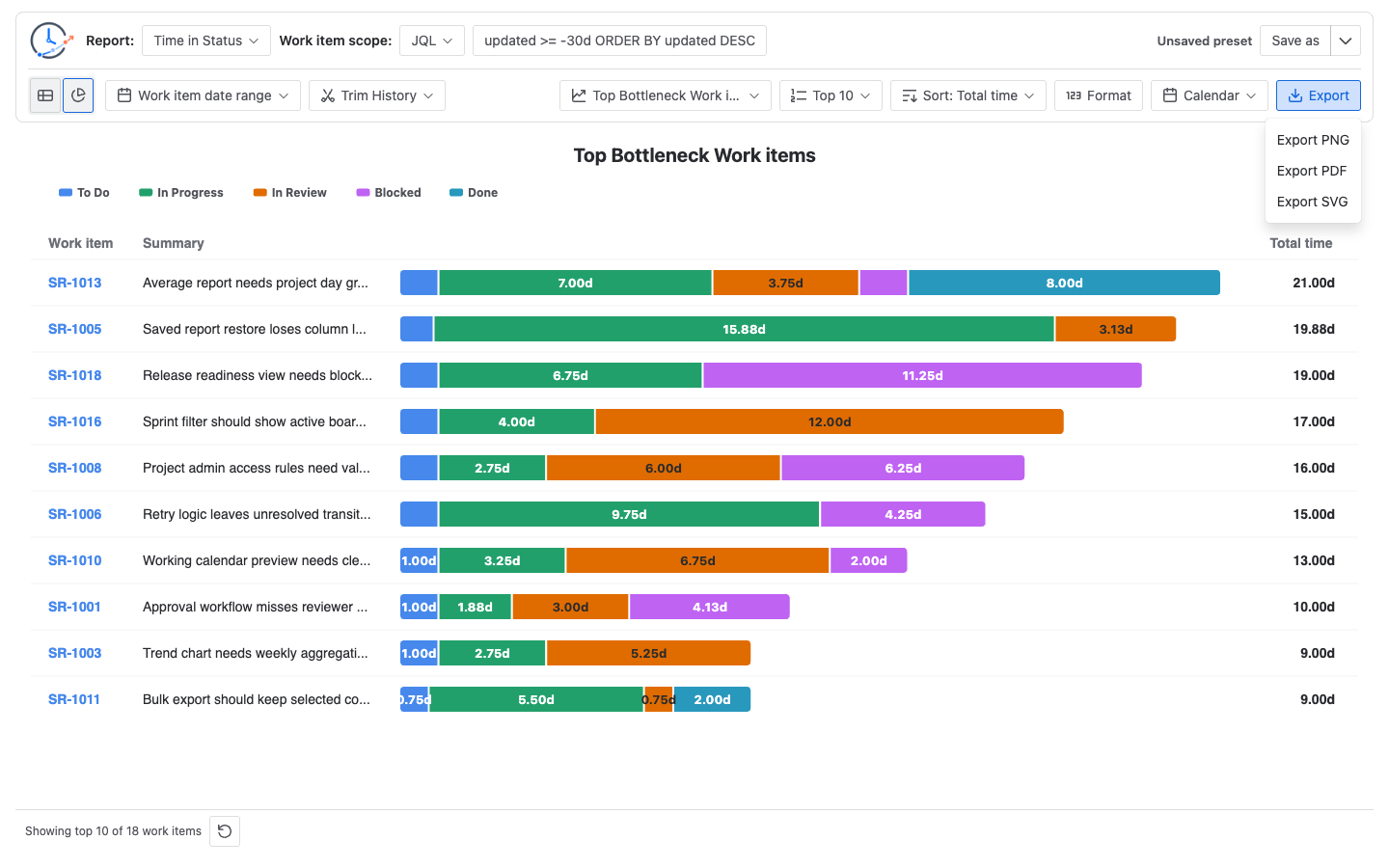Click the Summary column header
The image size is (1389, 868).
point(174,243)
